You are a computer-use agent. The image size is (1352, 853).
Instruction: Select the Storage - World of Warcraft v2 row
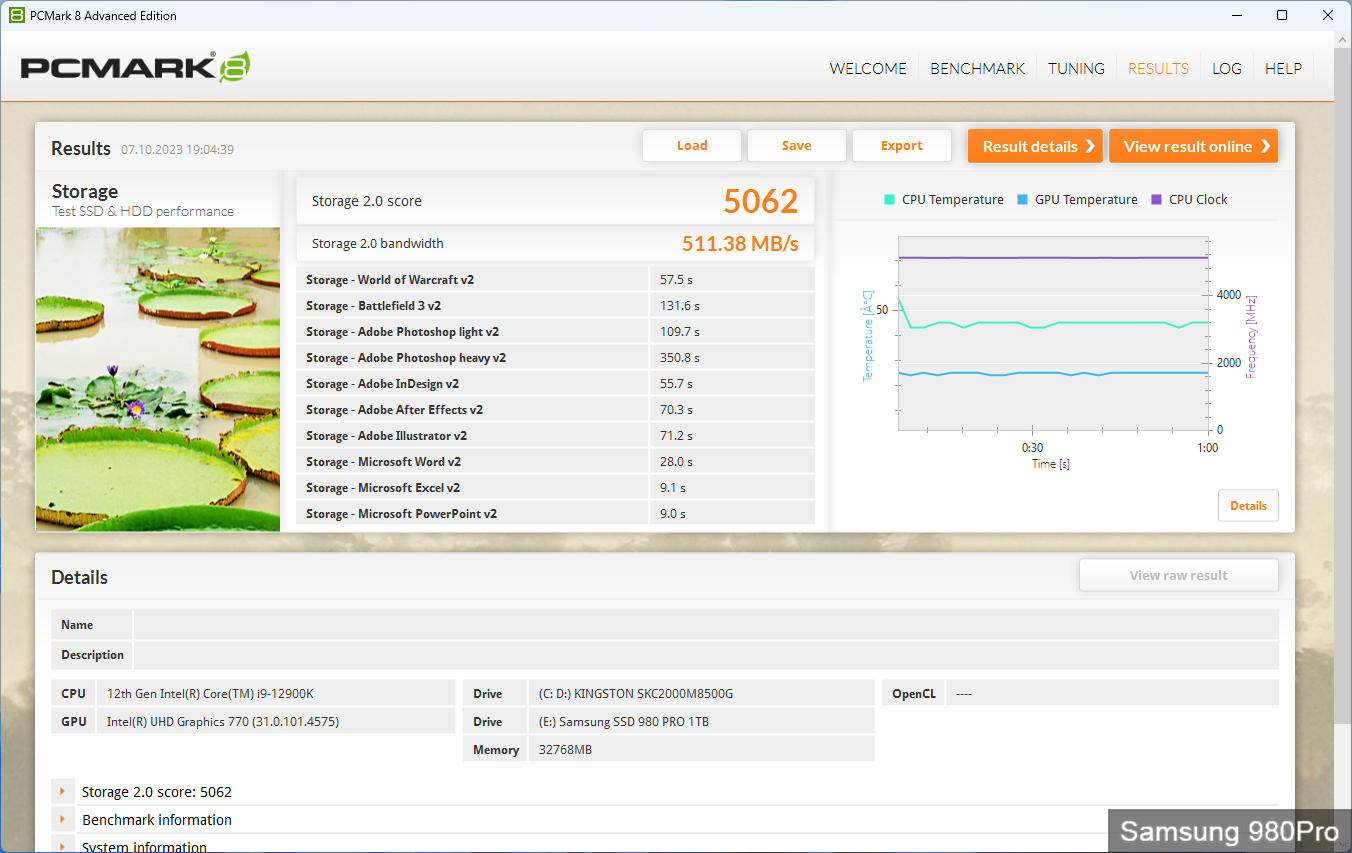pos(555,280)
